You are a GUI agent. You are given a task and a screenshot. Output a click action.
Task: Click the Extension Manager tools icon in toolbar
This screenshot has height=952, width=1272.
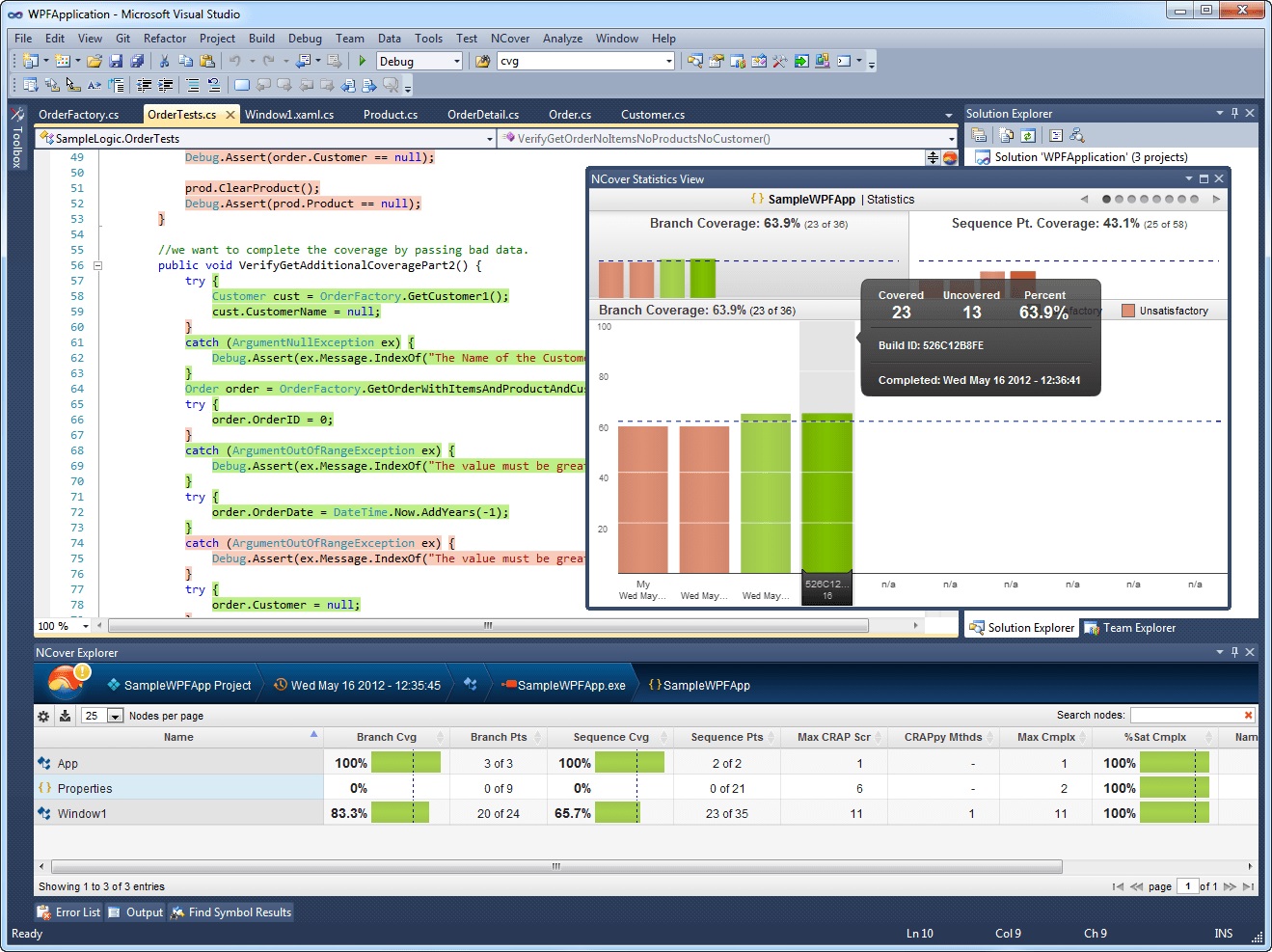[779, 61]
